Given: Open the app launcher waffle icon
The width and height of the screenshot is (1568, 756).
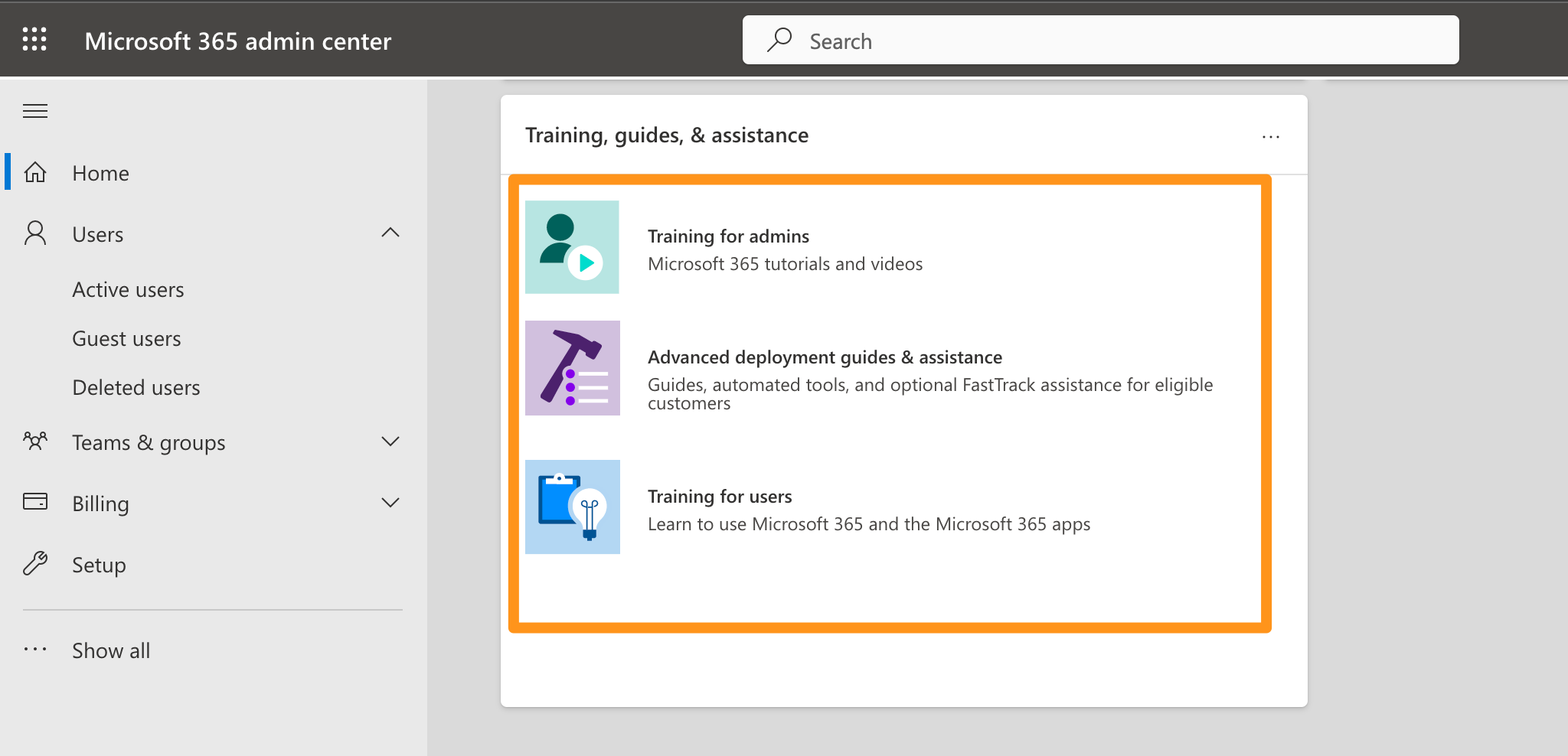Looking at the screenshot, I should coord(34,39).
